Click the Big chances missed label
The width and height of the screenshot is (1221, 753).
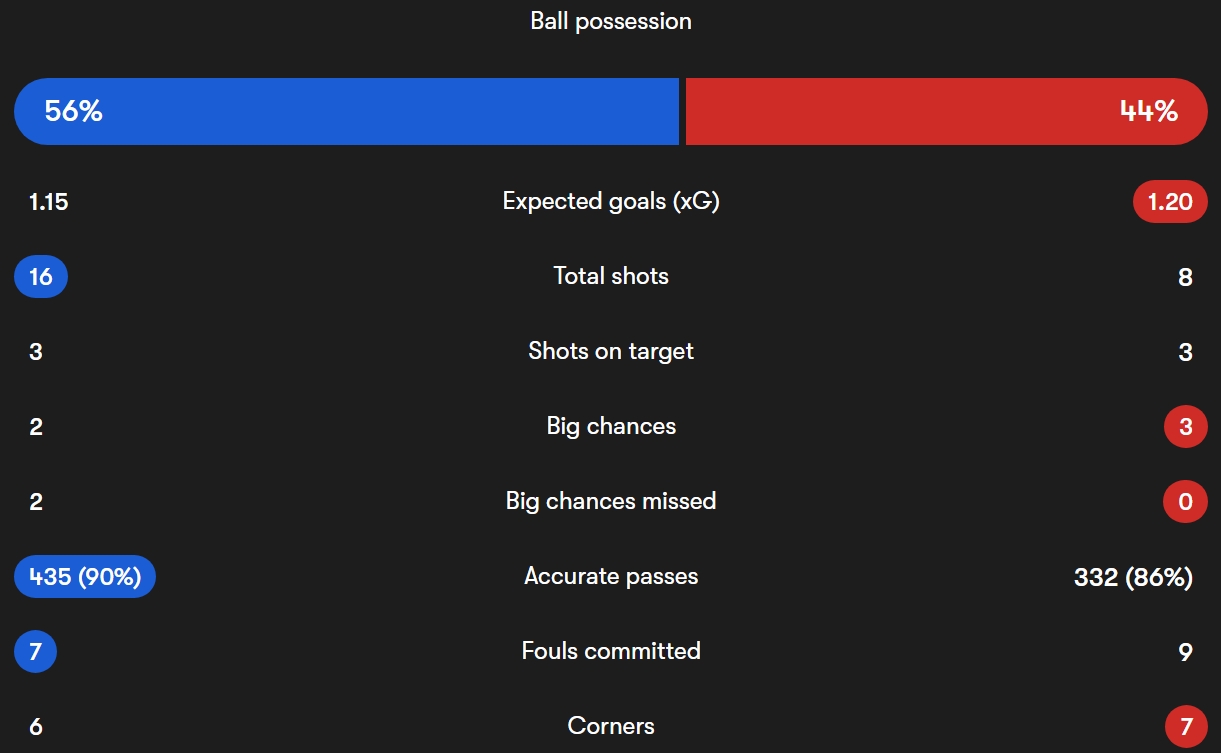[x=611, y=501]
